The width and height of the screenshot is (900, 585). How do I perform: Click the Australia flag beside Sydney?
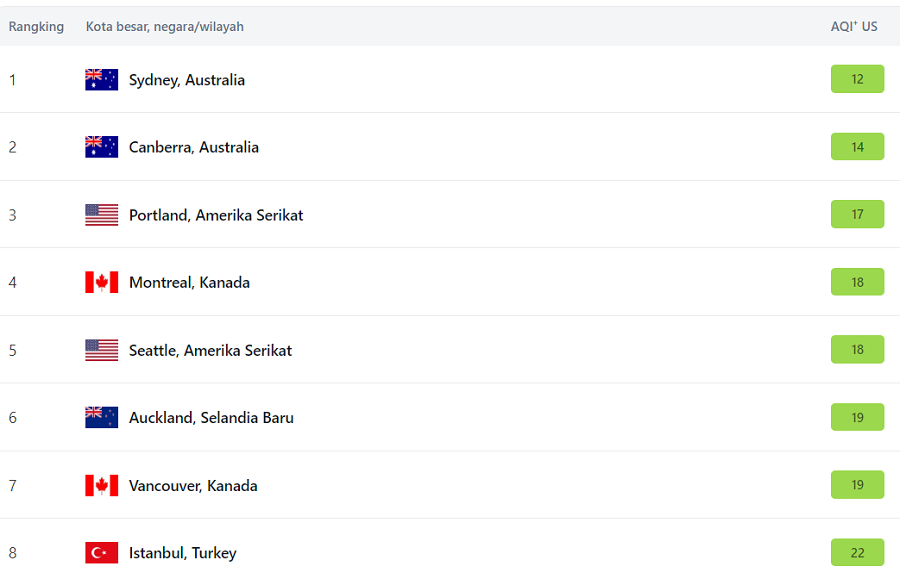(x=102, y=80)
